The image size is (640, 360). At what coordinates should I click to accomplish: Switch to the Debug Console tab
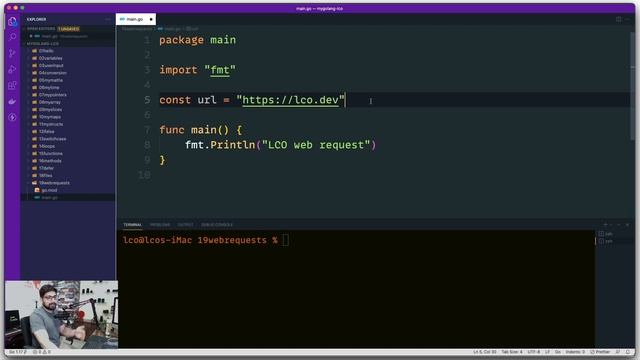[x=217, y=225]
